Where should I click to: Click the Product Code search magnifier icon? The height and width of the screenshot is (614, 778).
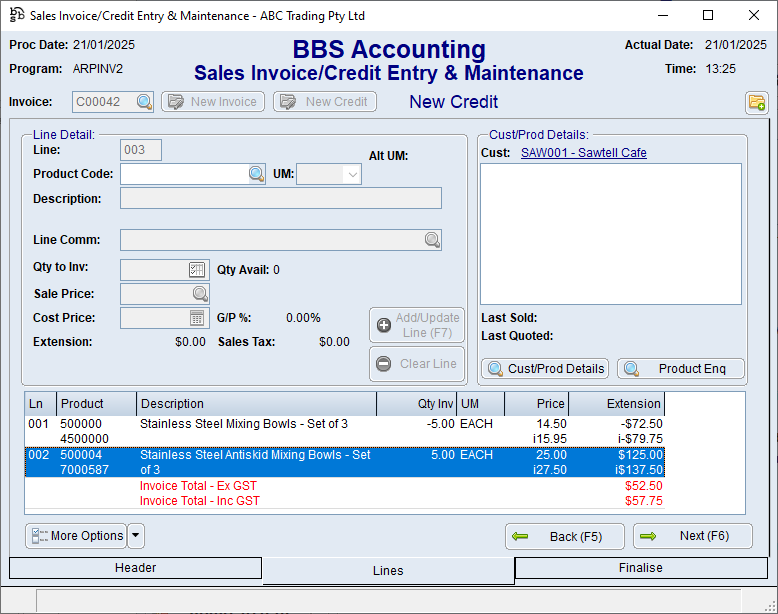point(256,174)
